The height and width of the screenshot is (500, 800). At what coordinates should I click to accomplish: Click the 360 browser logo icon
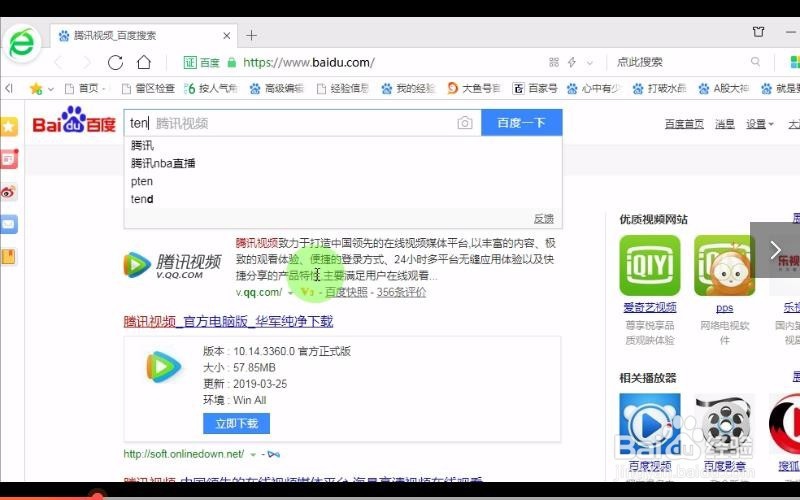tap(21, 44)
